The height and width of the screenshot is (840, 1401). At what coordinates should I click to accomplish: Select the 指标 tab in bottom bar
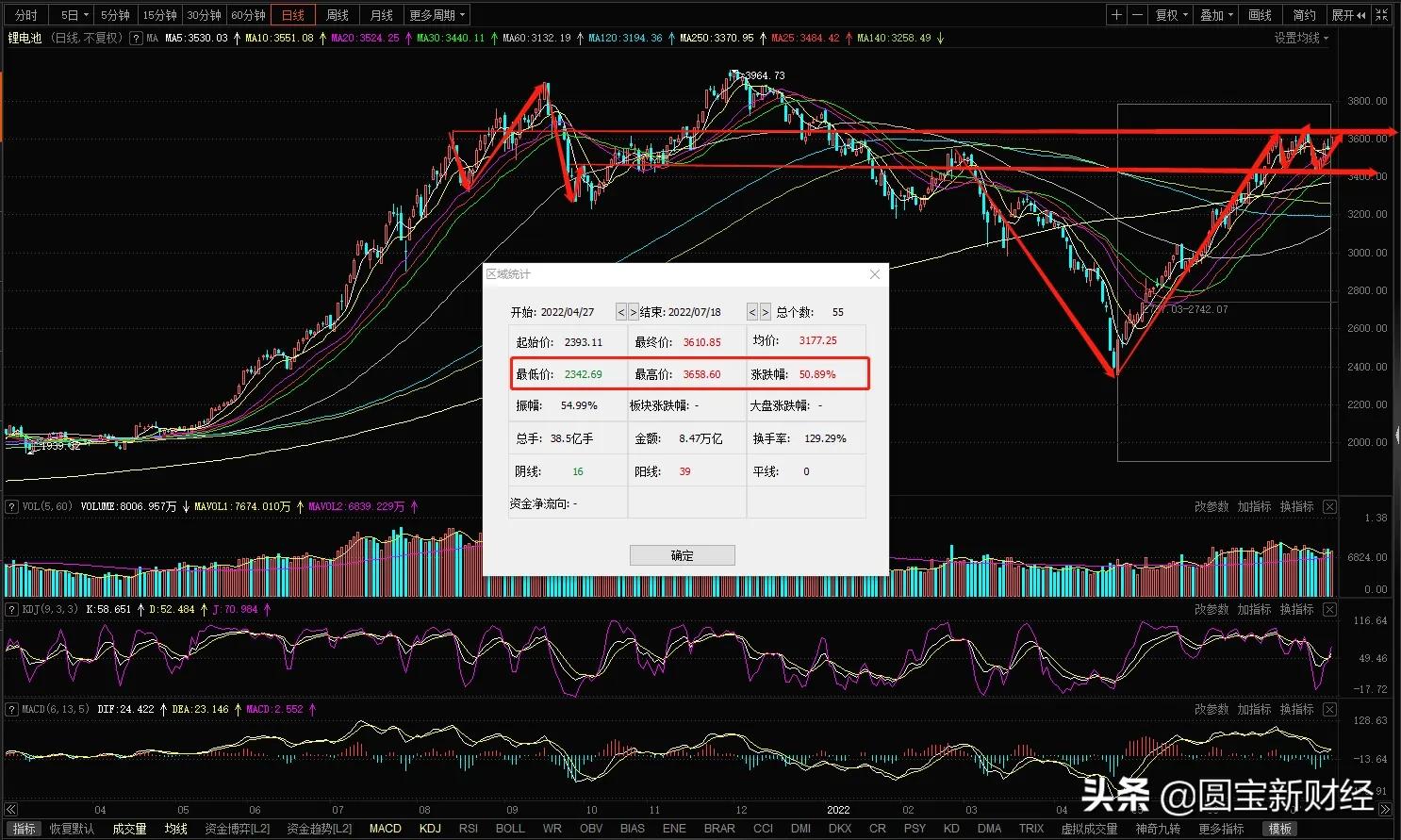[25, 829]
